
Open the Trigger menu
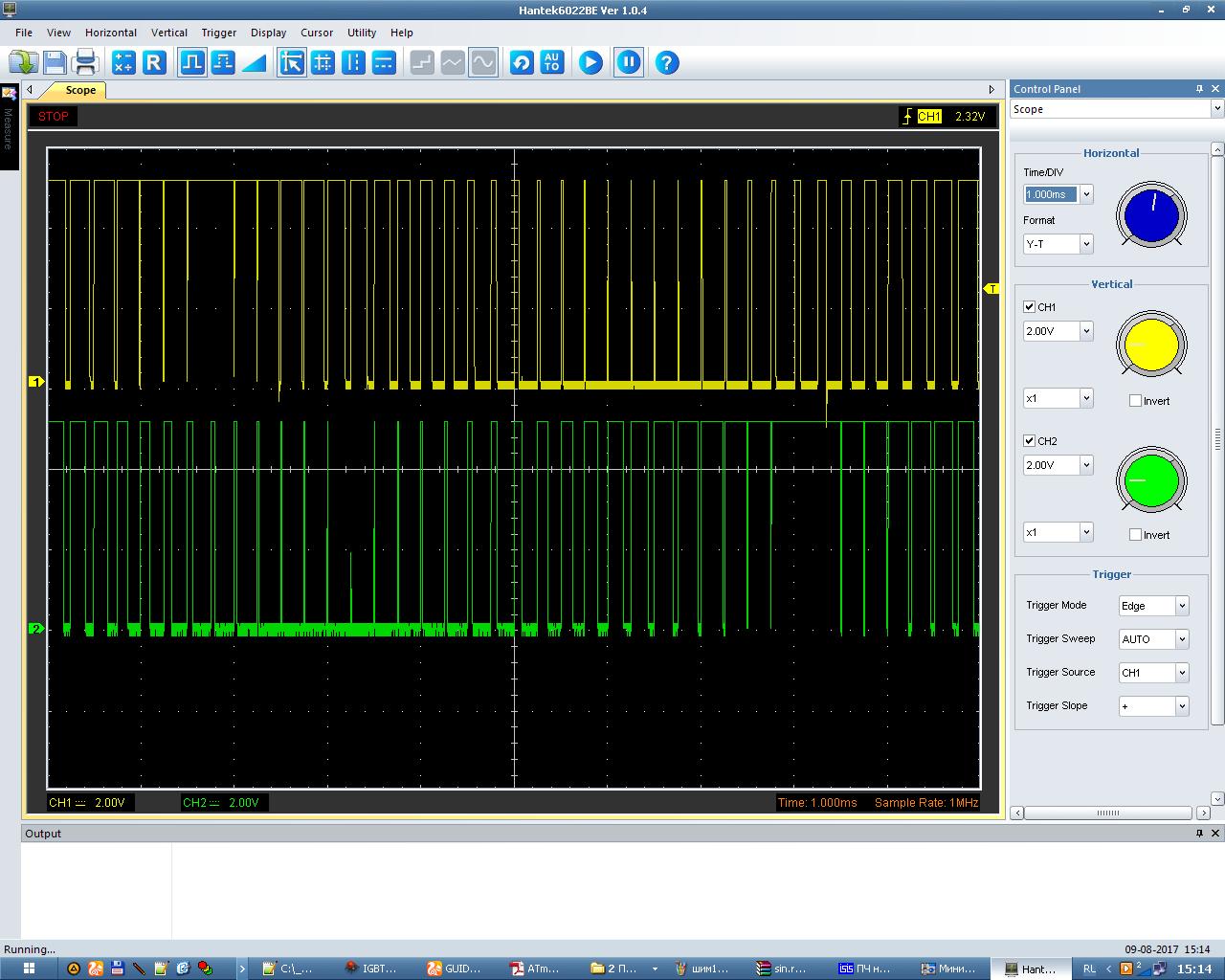tap(218, 33)
